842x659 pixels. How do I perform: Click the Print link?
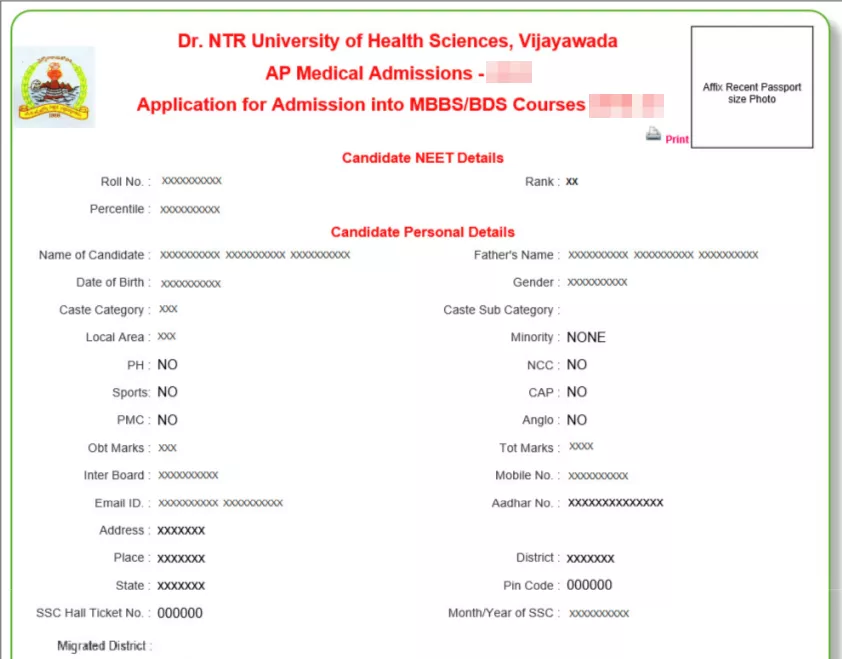(676, 139)
